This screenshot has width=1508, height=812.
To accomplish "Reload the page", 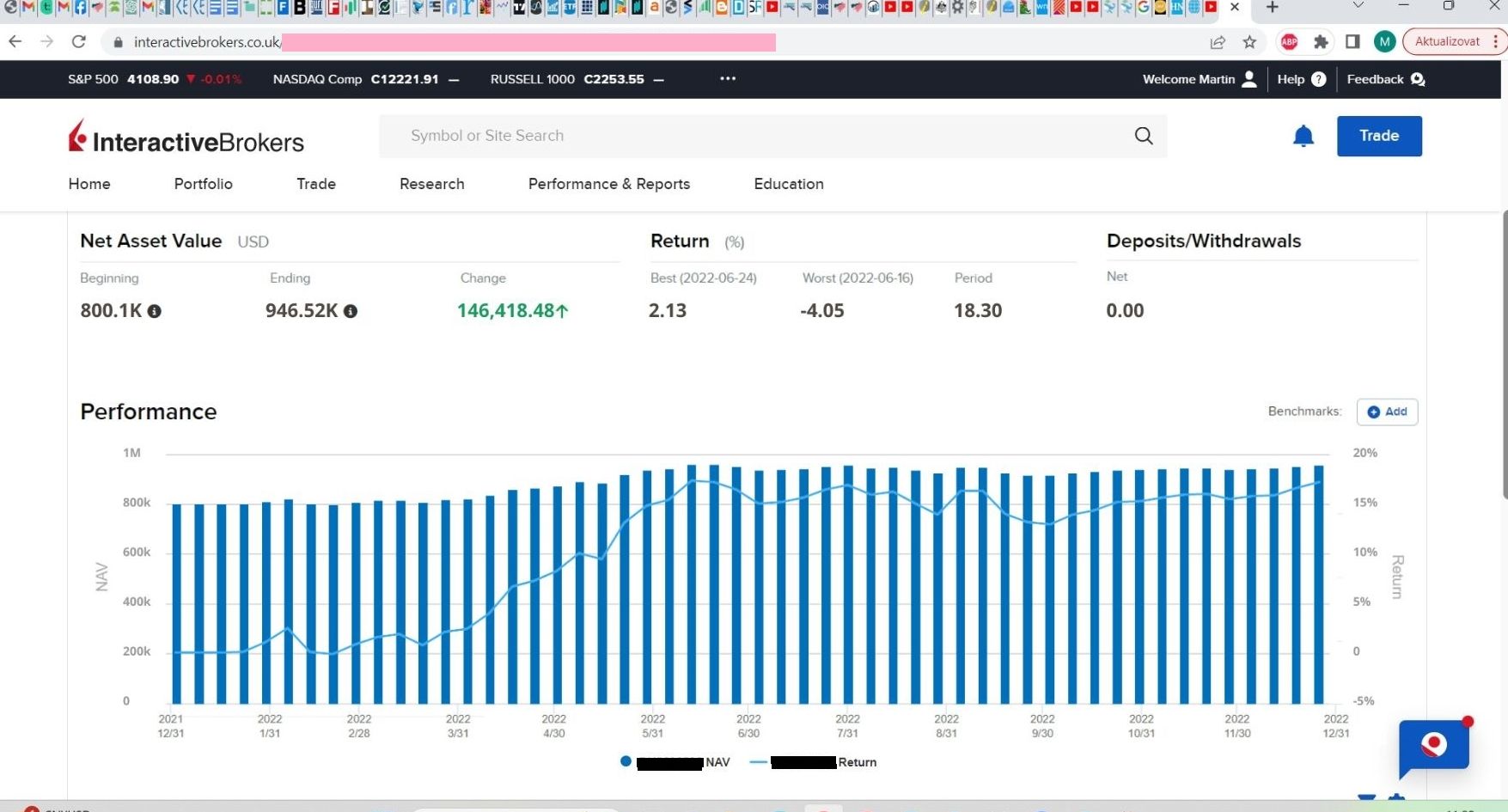I will (x=79, y=41).
